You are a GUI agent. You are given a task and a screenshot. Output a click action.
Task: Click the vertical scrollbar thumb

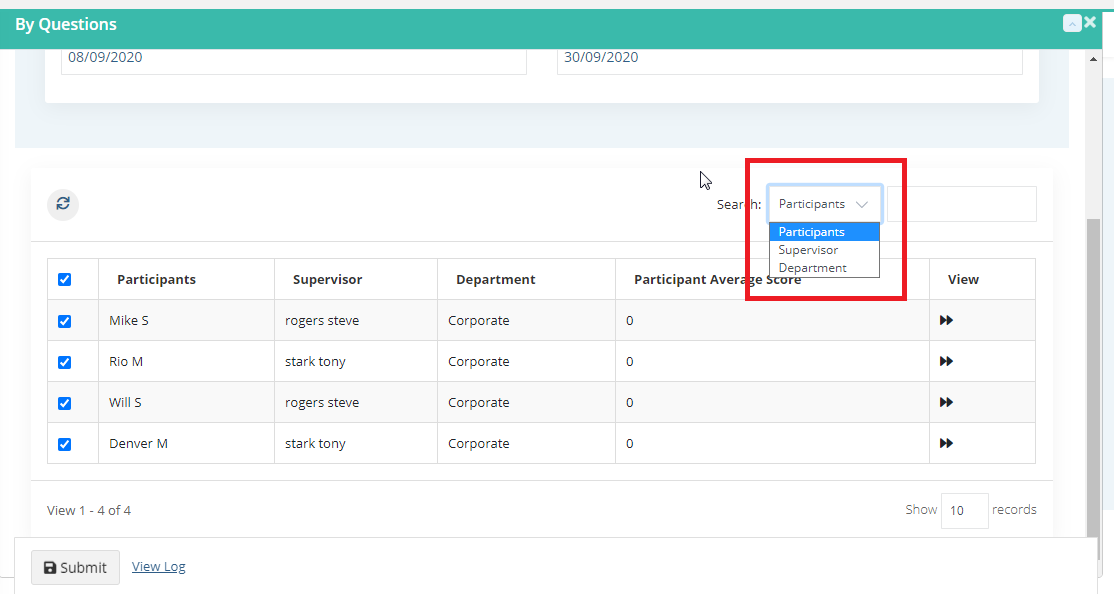pyautogui.click(x=1093, y=377)
